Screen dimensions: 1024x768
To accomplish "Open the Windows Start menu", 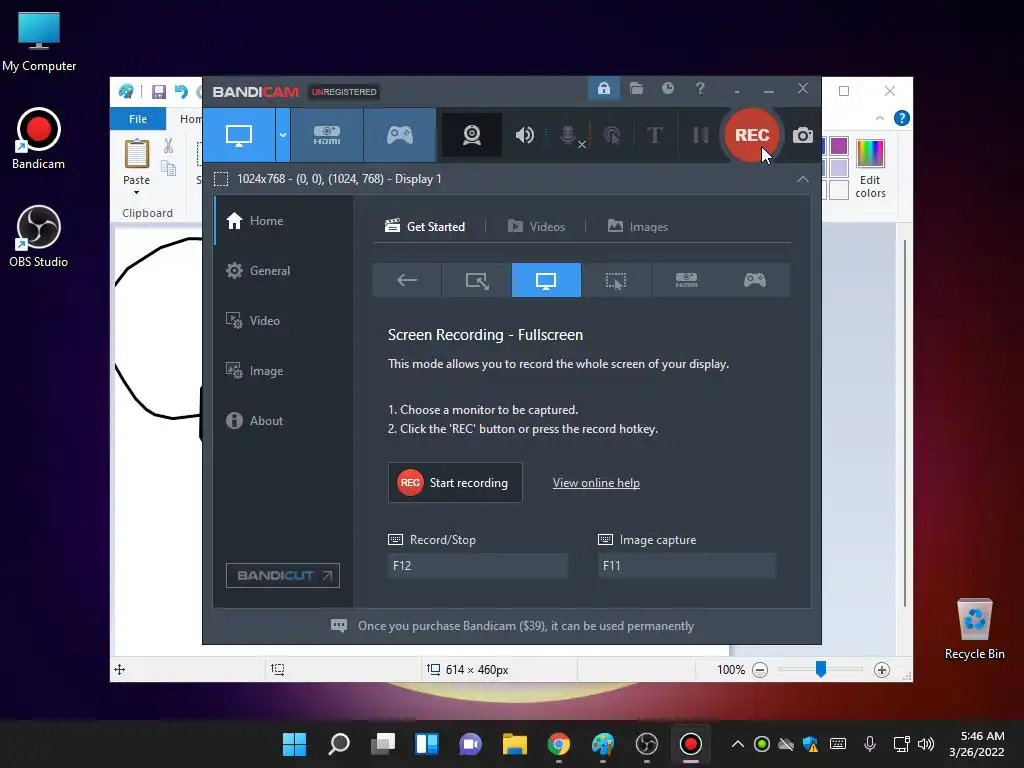I will tap(295, 744).
